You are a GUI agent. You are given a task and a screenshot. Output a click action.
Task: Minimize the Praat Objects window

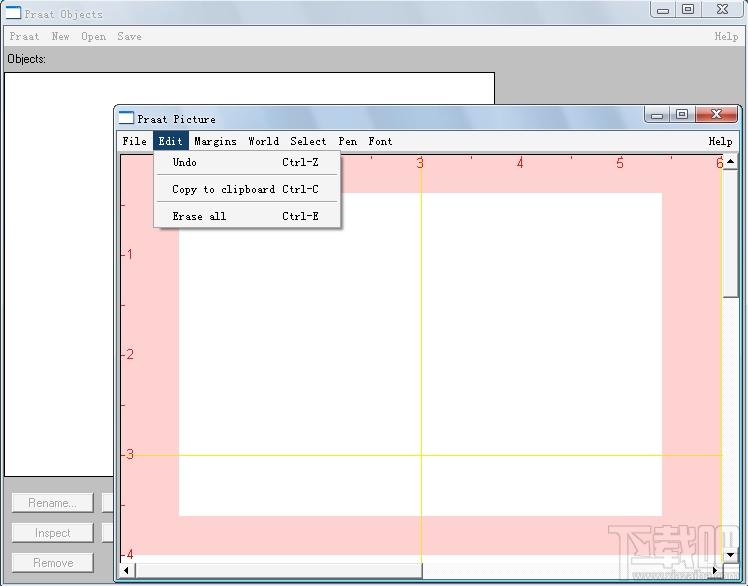click(x=663, y=10)
